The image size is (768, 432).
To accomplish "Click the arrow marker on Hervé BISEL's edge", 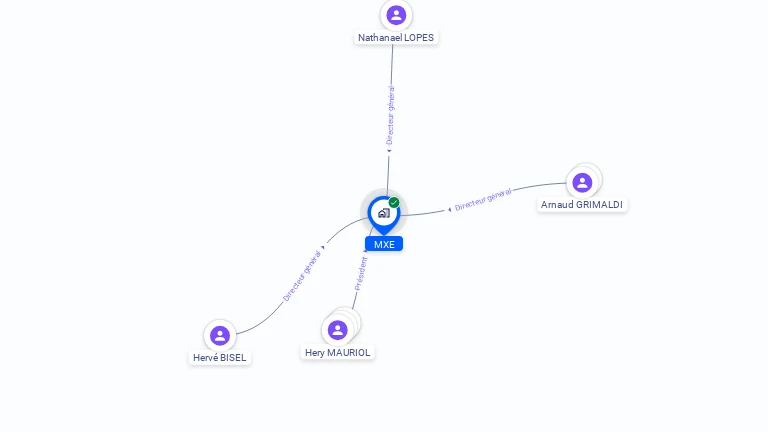I will pos(323,247).
